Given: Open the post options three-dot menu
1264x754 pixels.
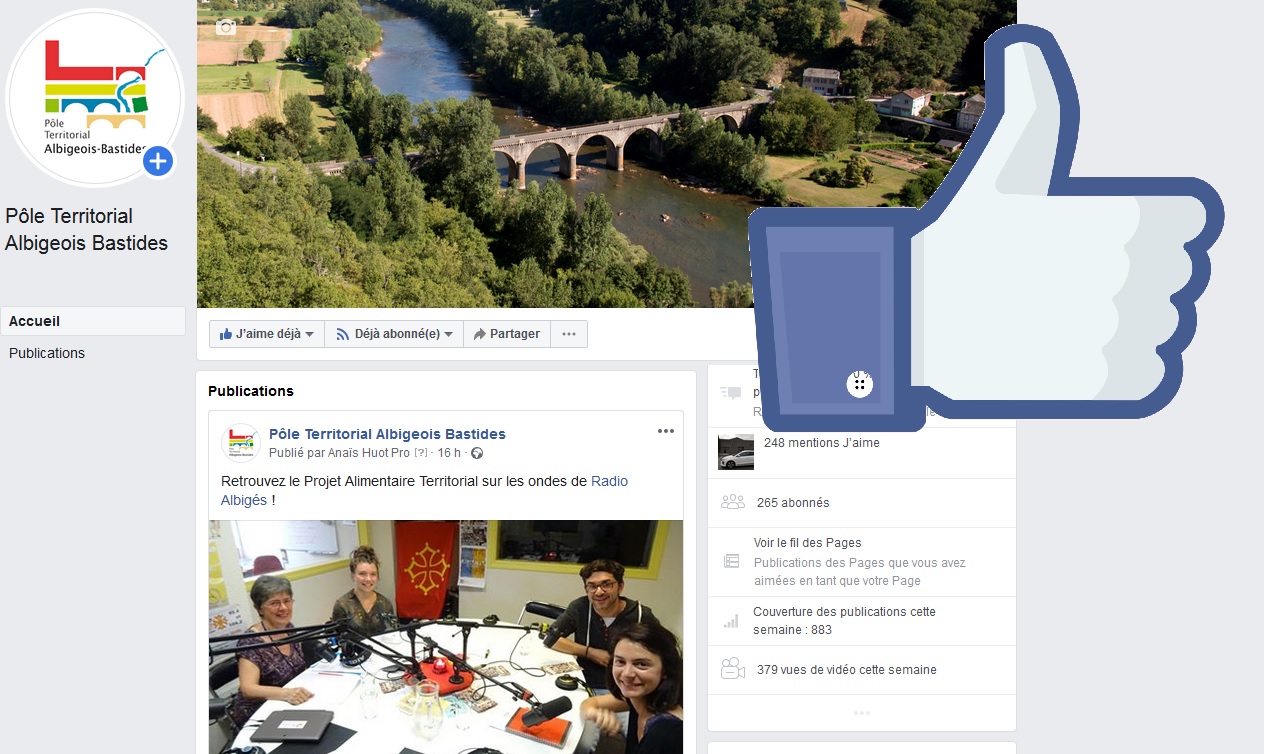Looking at the screenshot, I should [666, 431].
